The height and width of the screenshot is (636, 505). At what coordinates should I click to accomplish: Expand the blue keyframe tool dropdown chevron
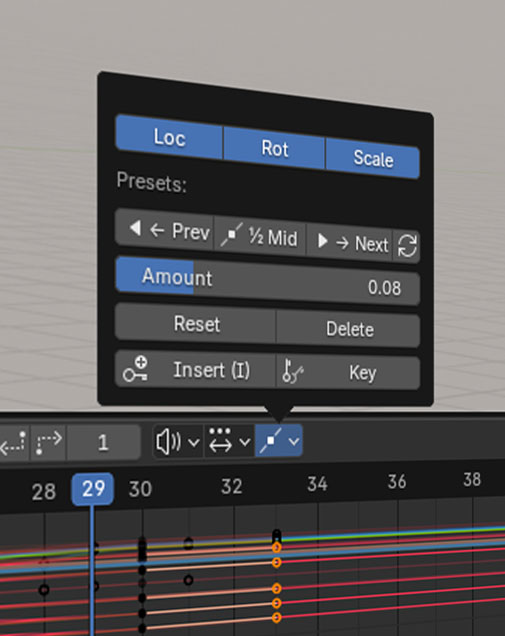coord(294,441)
